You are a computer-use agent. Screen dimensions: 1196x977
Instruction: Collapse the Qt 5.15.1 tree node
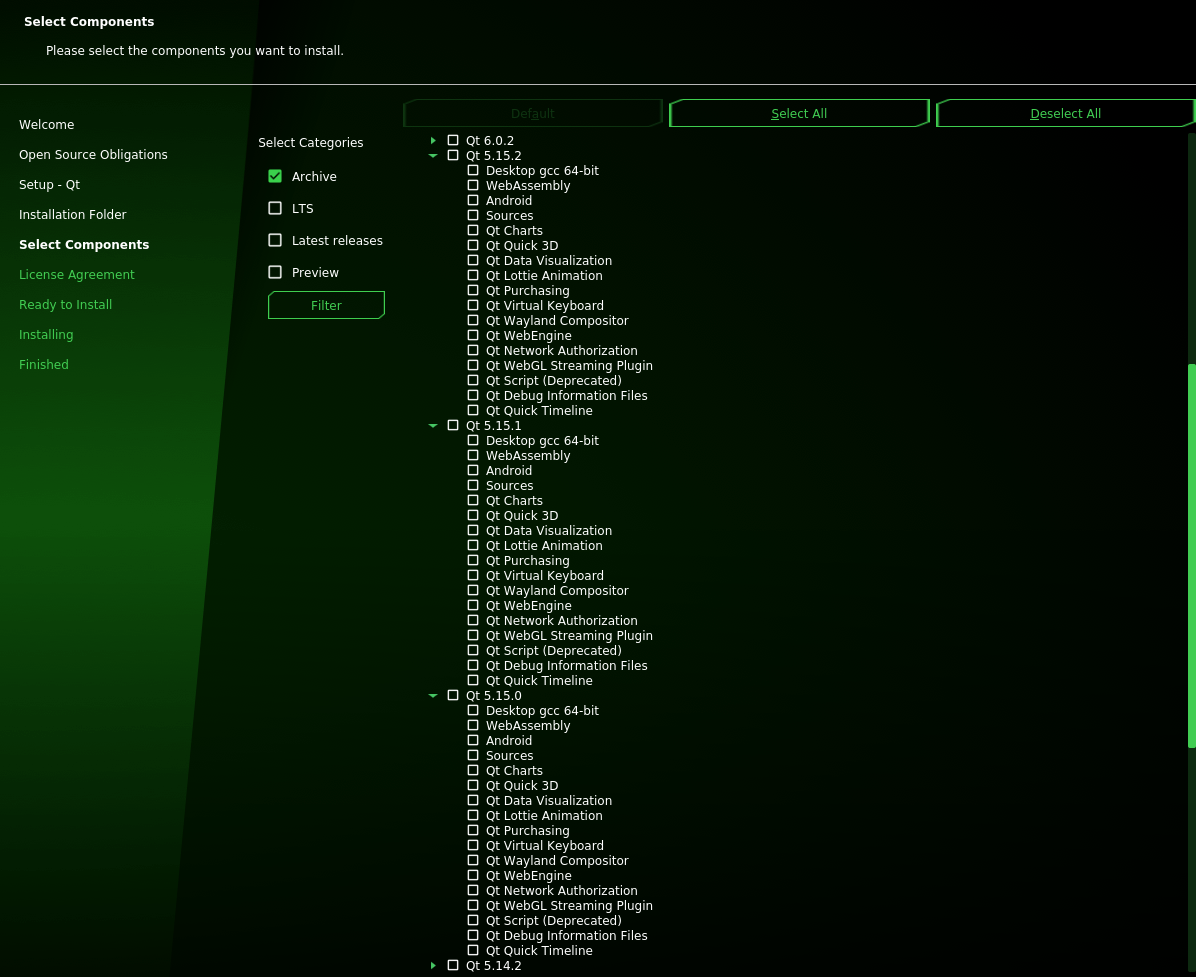pyautogui.click(x=433, y=426)
